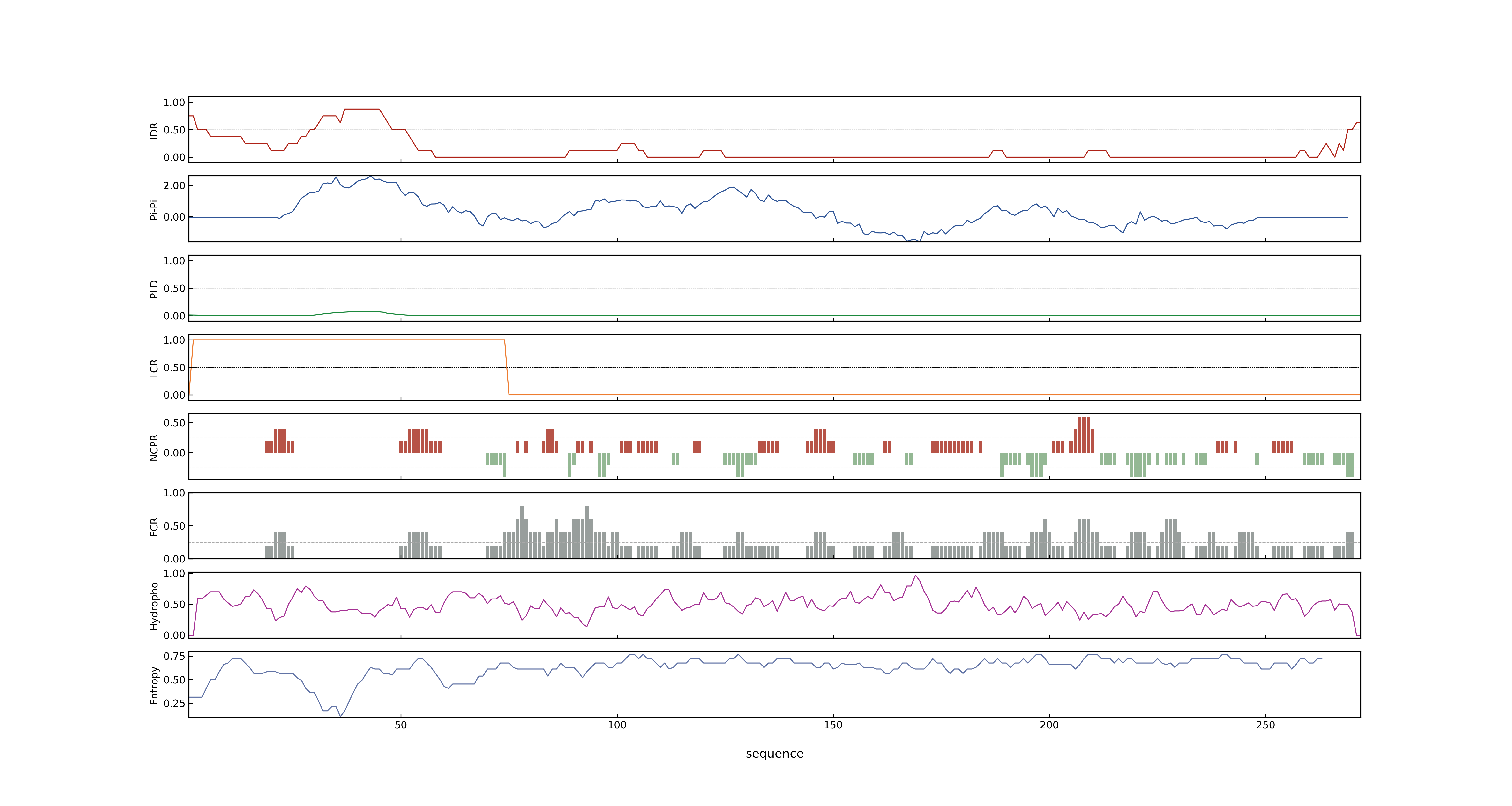The height and width of the screenshot is (806, 1512).
Task: Click x-axis tick label 50
Action: pyautogui.click(x=401, y=725)
